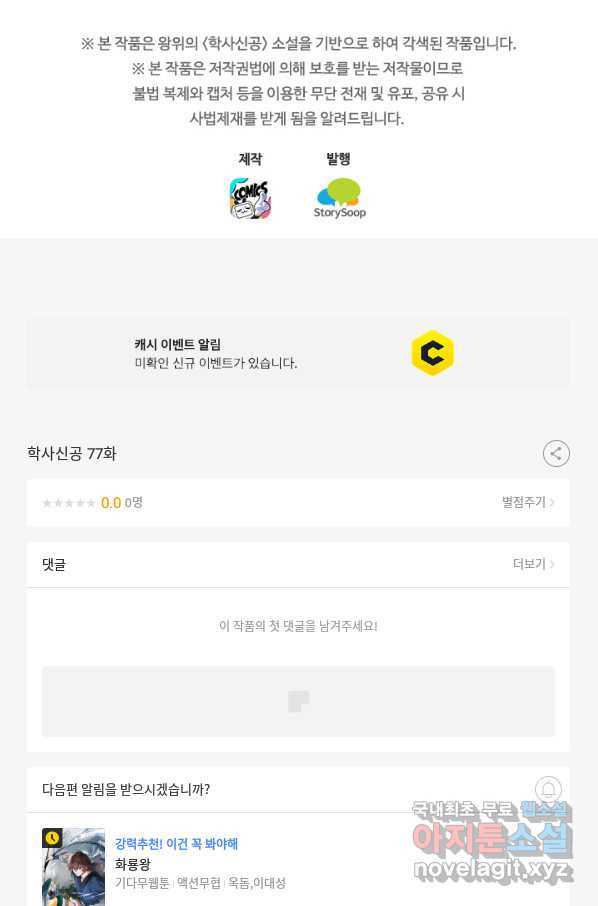The image size is (598, 906).
Task: Click the StorySoop publisher logo
Action: click(340, 199)
